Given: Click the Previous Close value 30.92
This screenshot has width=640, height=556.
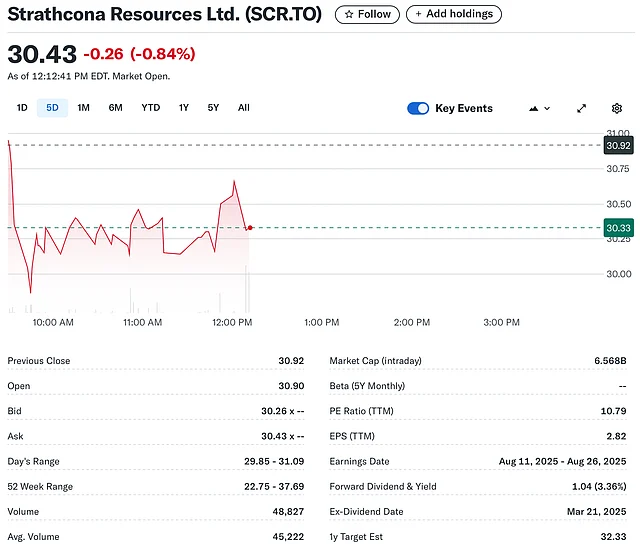Looking at the screenshot, I should 291,361.
